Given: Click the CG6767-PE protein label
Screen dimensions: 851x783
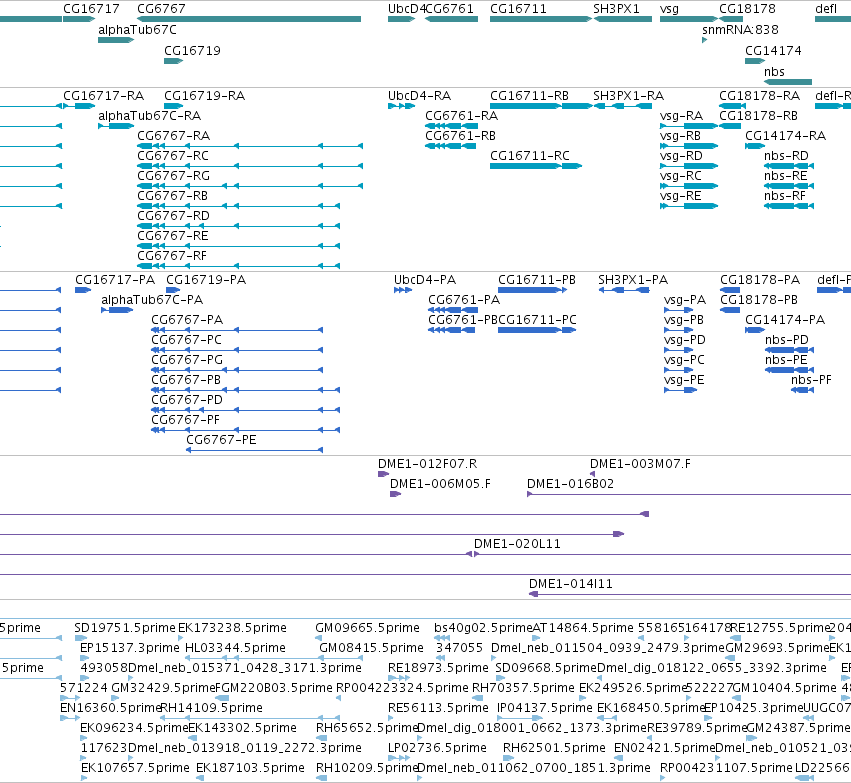Looking at the screenshot, I should [221, 440].
